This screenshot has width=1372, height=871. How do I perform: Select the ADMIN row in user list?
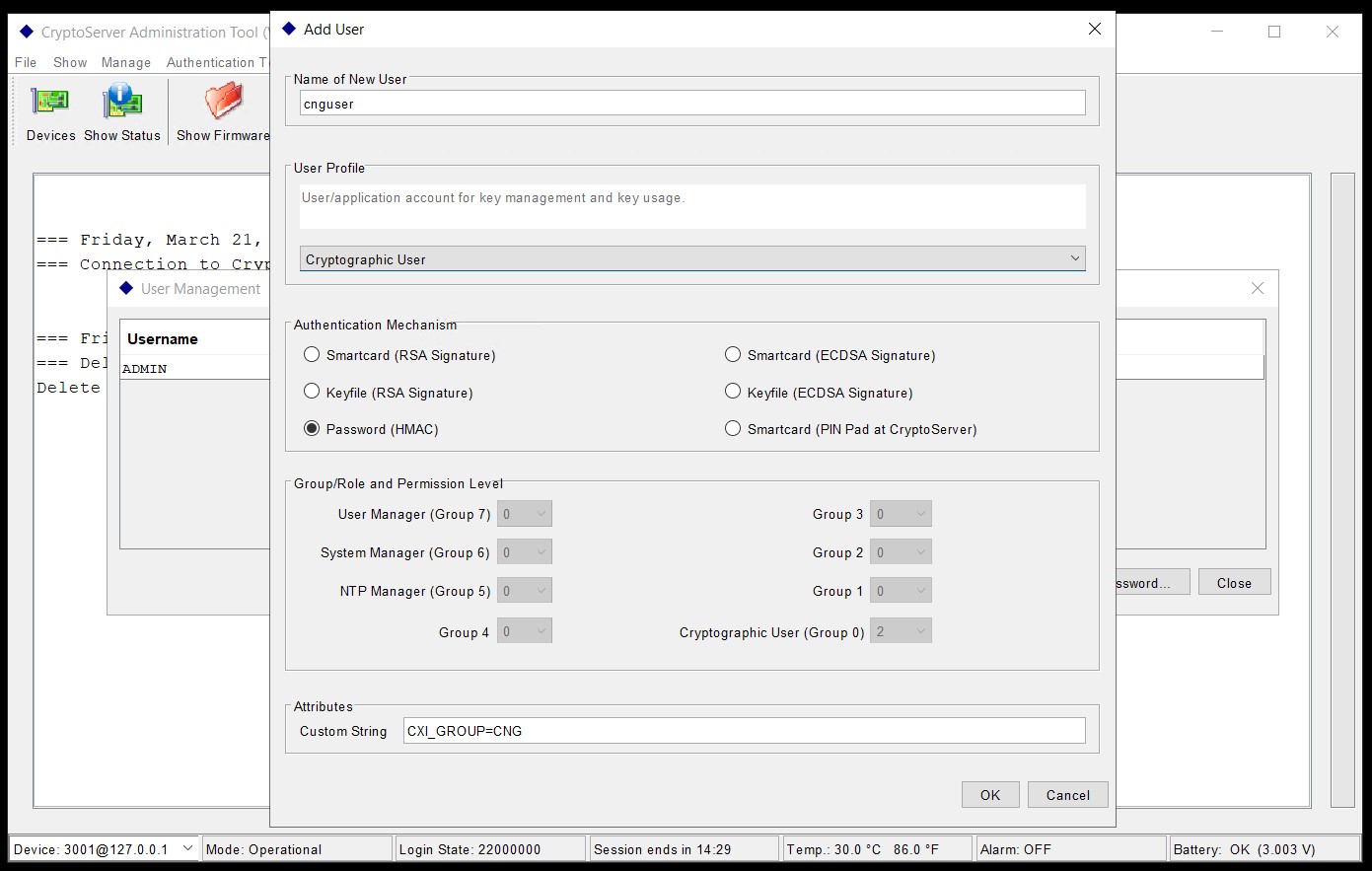pyautogui.click(x=195, y=368)
